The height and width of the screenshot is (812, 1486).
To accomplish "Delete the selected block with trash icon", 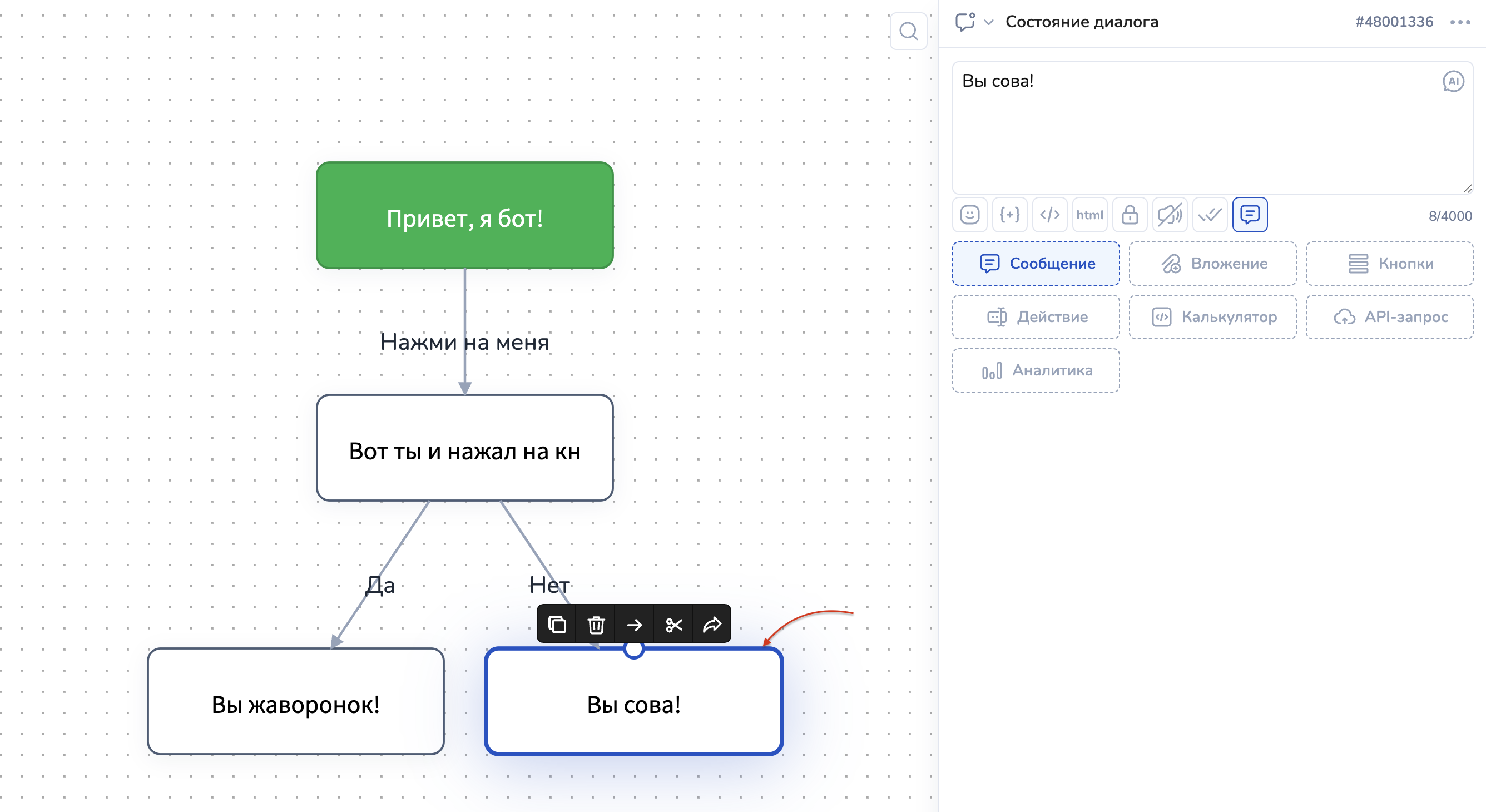I will point(596,625).
